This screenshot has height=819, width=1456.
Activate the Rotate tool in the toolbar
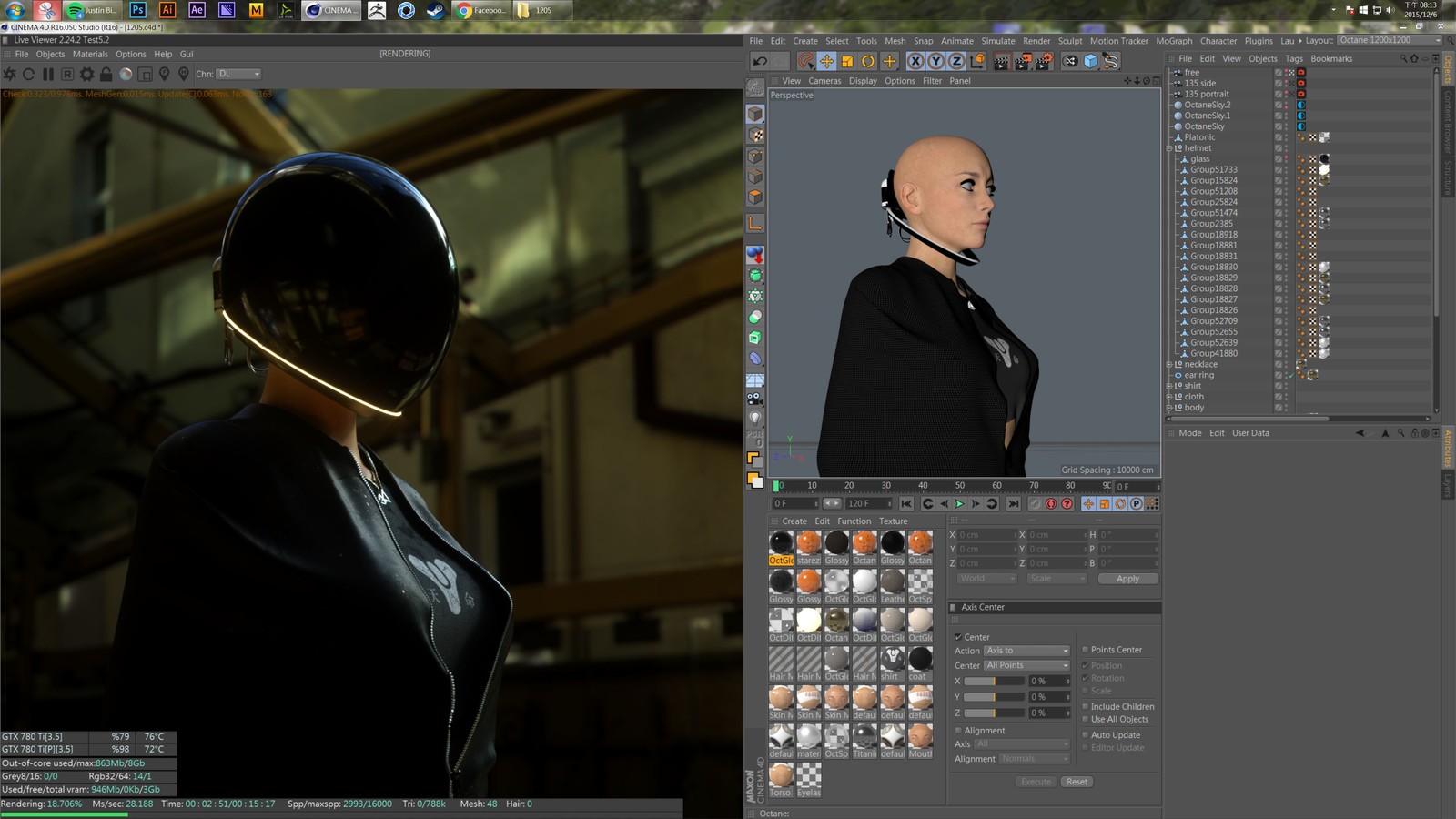coord(868,61)
